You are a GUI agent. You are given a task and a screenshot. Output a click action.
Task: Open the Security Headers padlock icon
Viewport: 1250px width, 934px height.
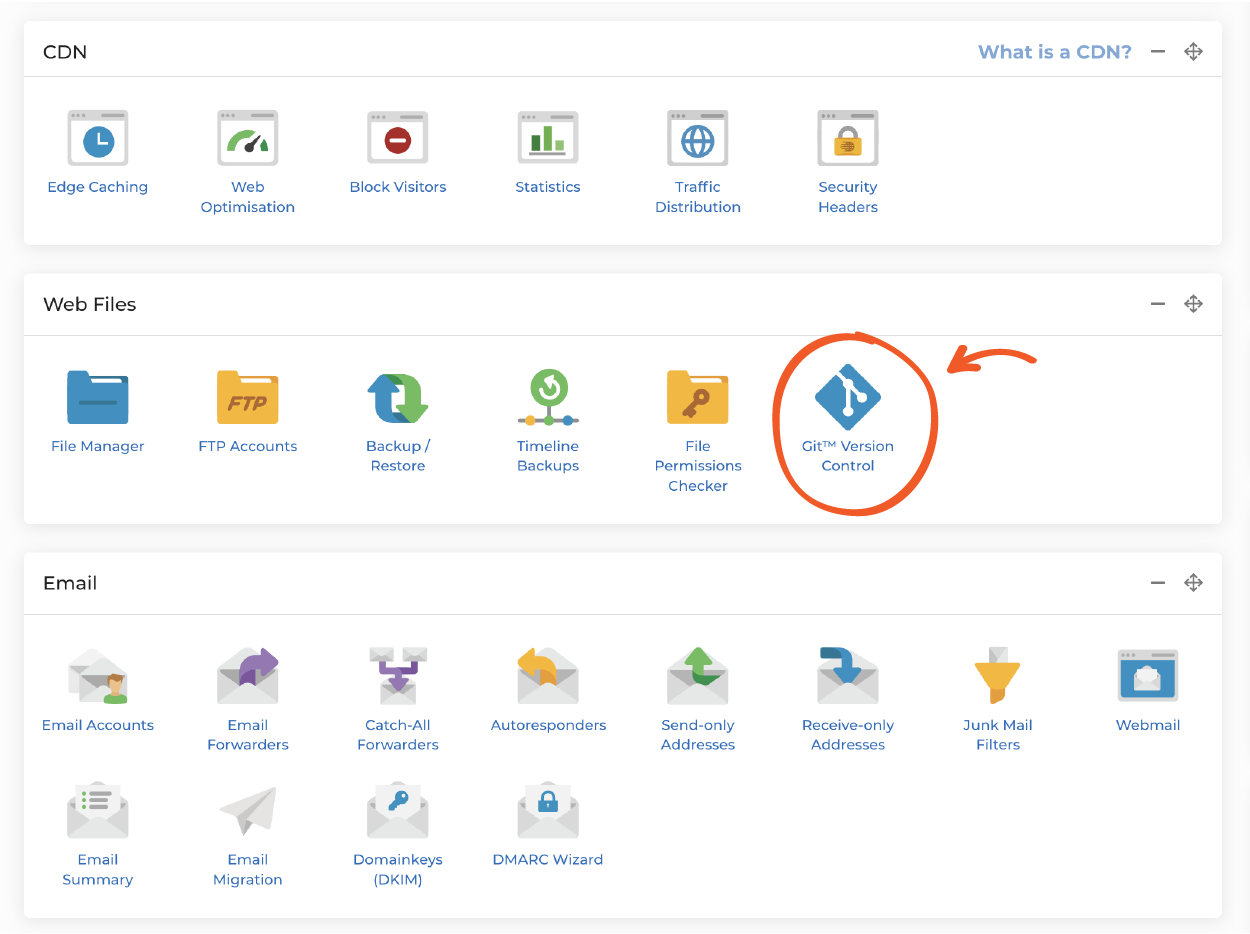tap(848, 138)
